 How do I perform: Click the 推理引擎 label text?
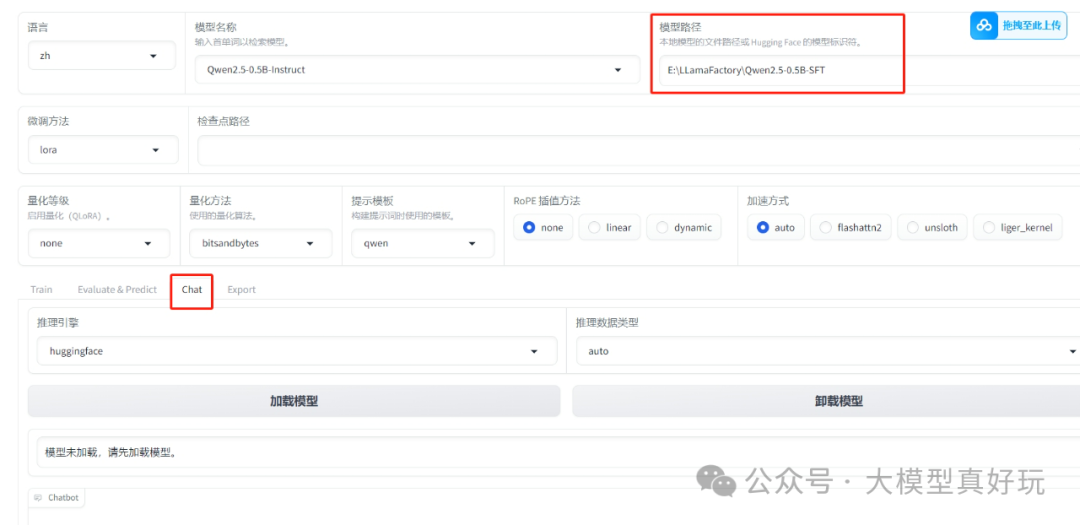tap(59, 322)
